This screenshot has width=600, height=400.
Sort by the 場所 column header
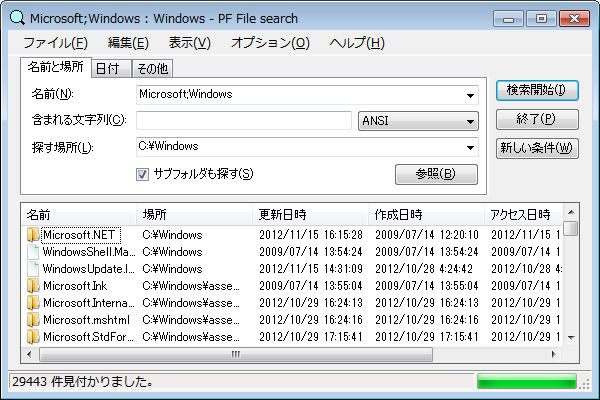click(194, 214)
